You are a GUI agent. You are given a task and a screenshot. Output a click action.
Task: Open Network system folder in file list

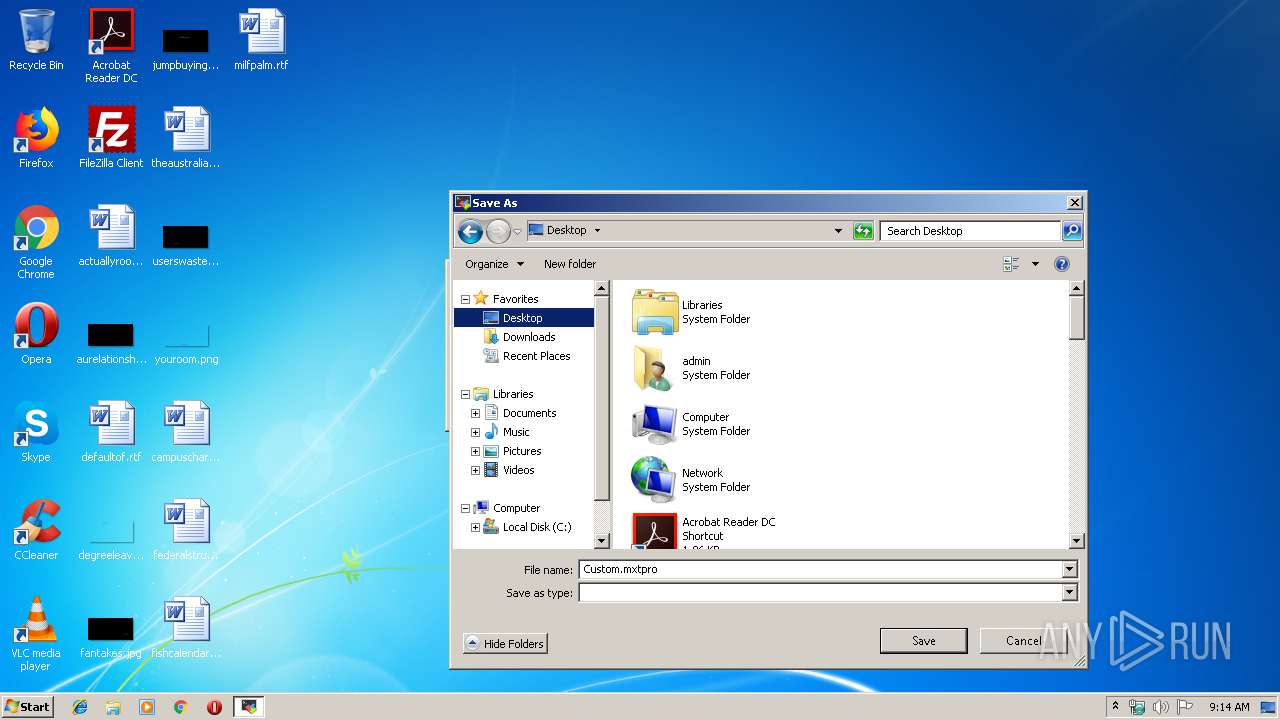coord(692,480)
